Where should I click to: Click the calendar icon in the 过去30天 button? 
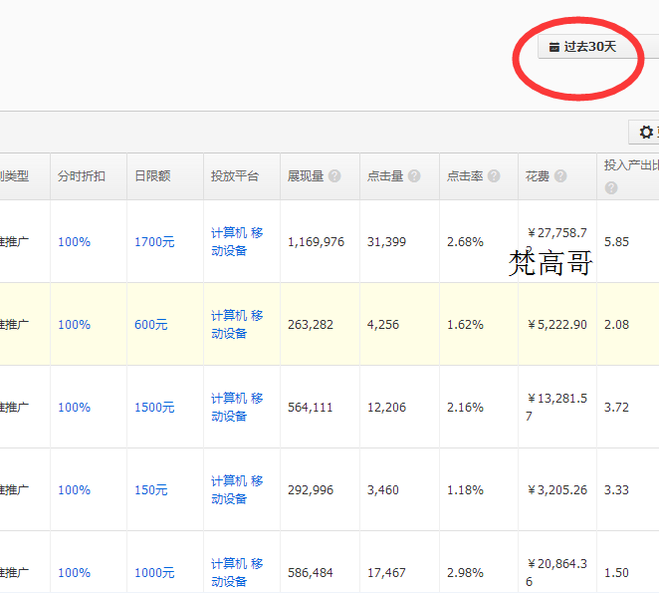[x=554, y=47]
